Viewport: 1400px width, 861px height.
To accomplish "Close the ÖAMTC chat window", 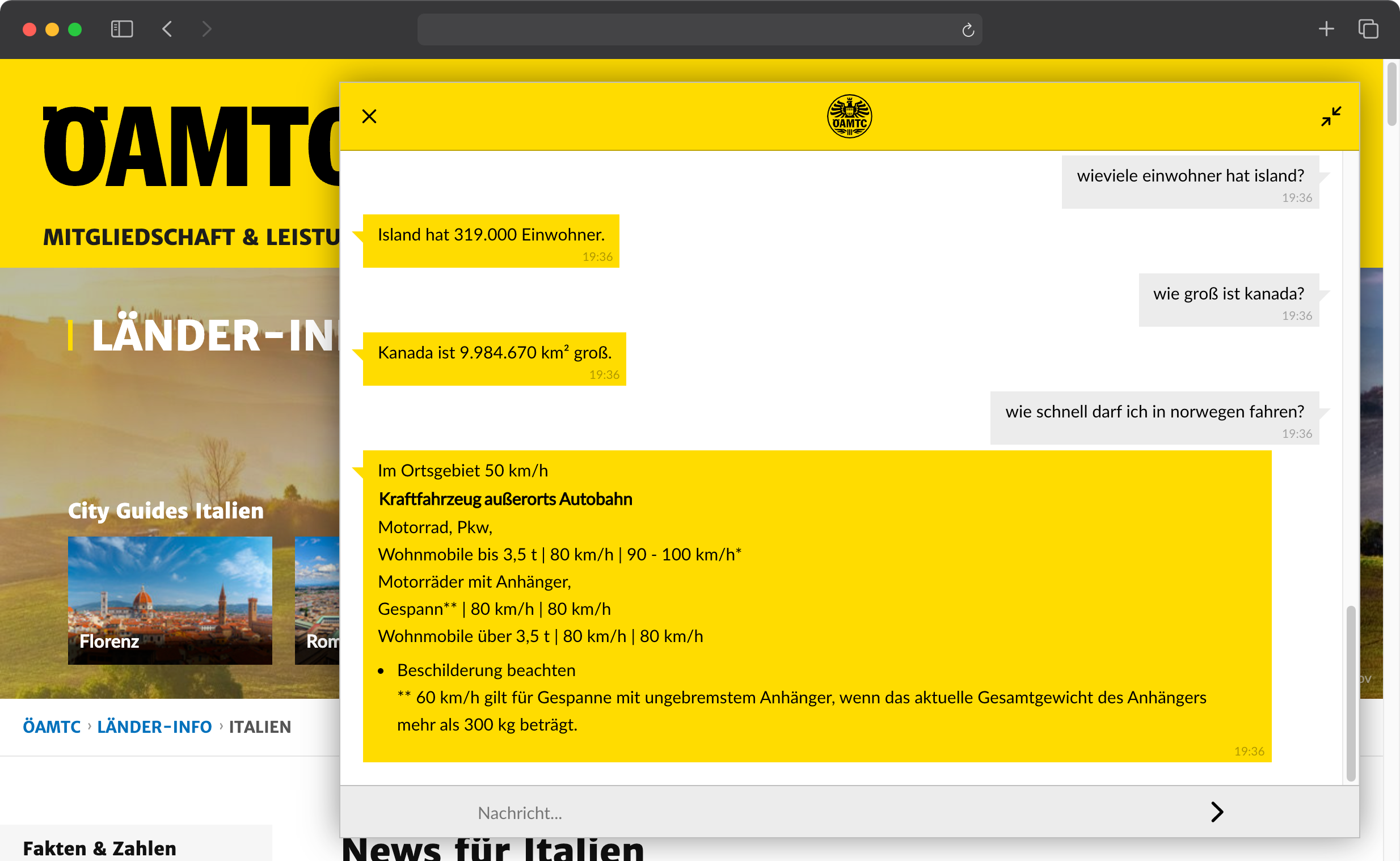I will click(369, 116).
